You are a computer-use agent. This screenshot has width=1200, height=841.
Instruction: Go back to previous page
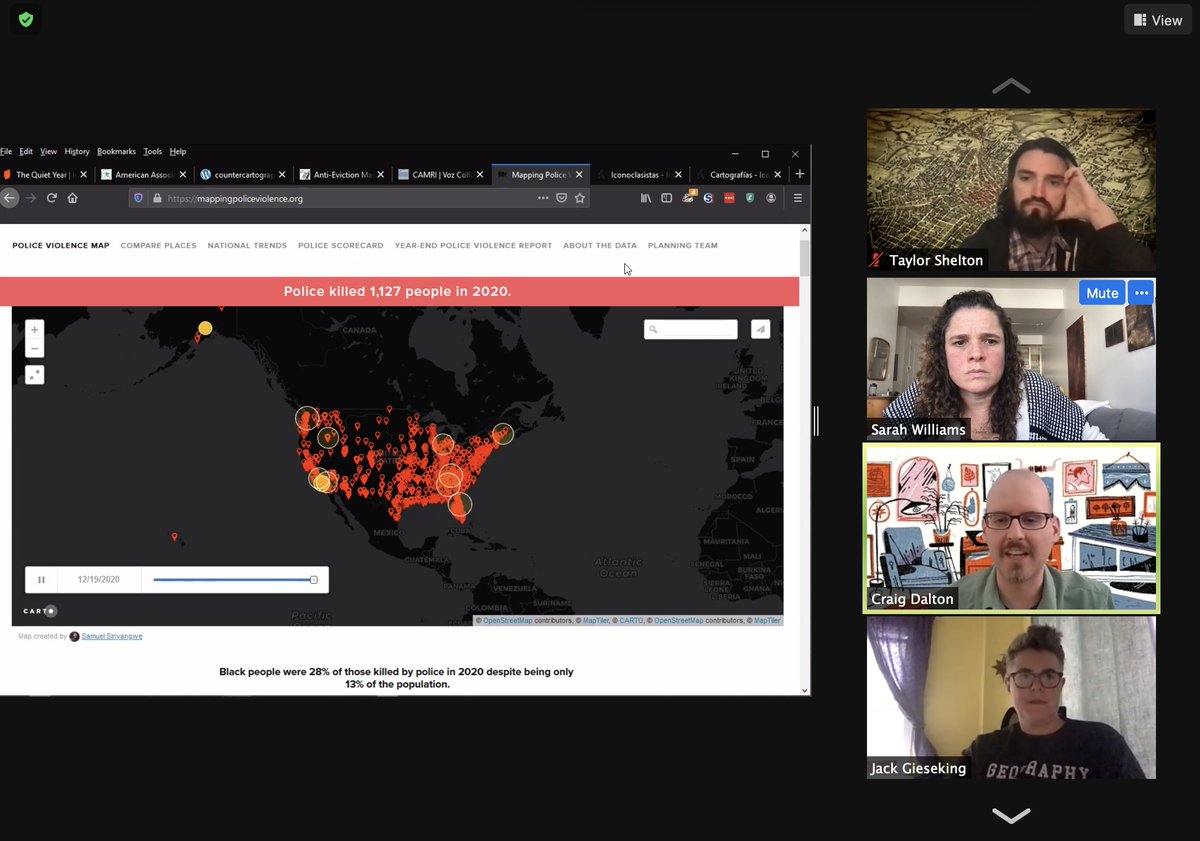pyautogui.click(x=9, y=198)
